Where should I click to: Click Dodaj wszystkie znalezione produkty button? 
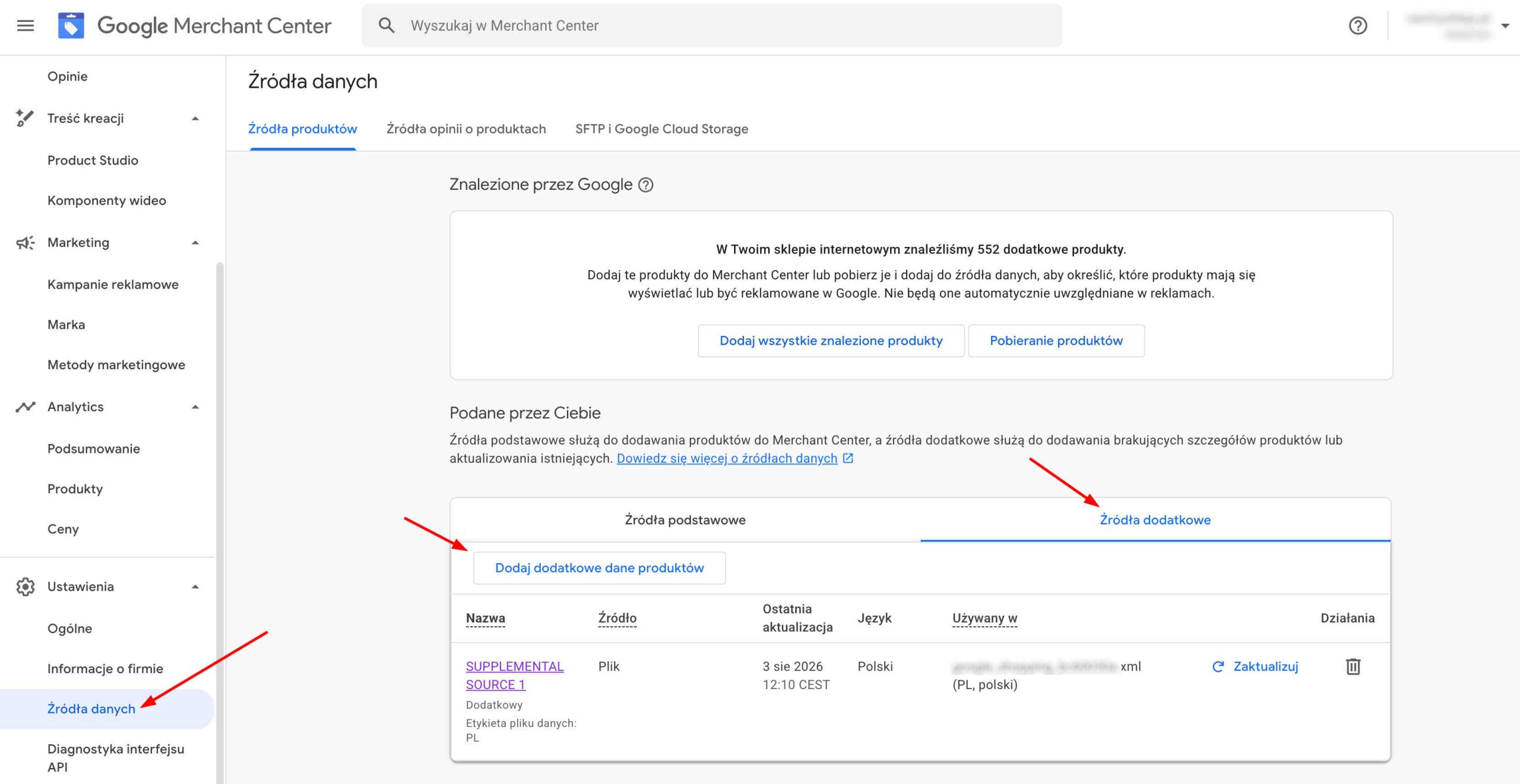pyautogui.click(x=831, y=341)
